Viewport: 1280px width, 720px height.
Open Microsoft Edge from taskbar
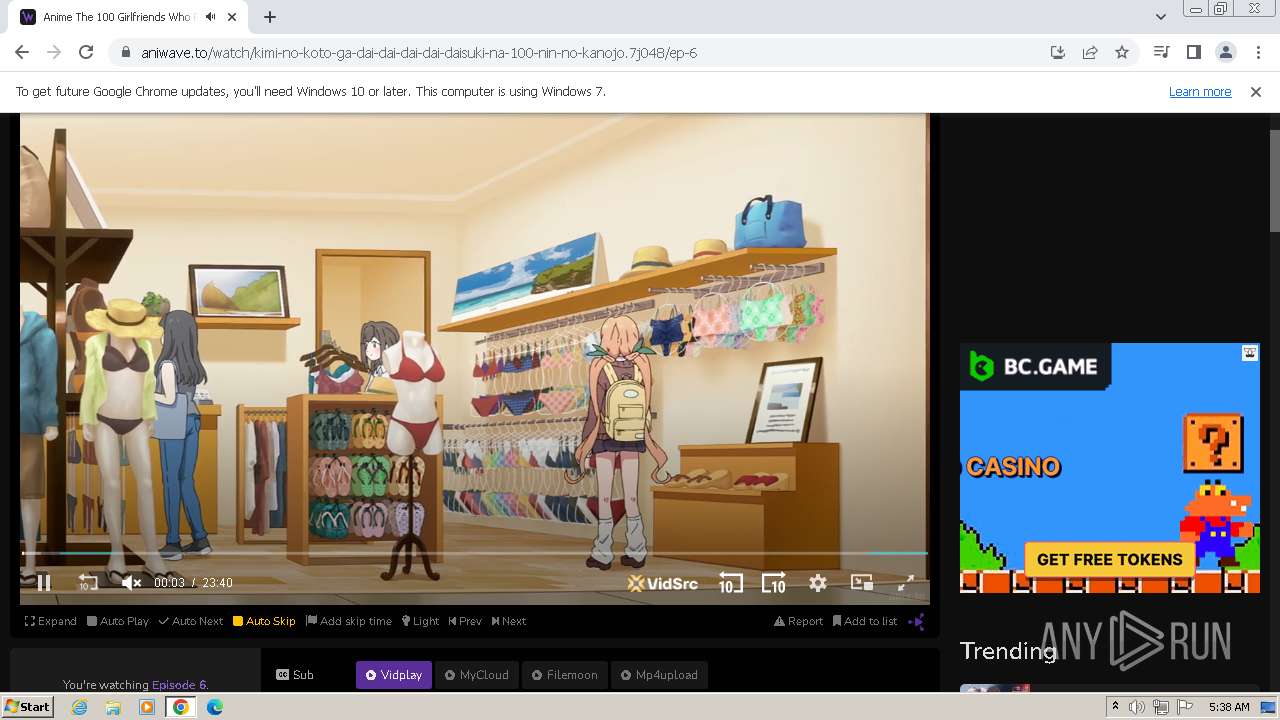click(x=215, y=707)
